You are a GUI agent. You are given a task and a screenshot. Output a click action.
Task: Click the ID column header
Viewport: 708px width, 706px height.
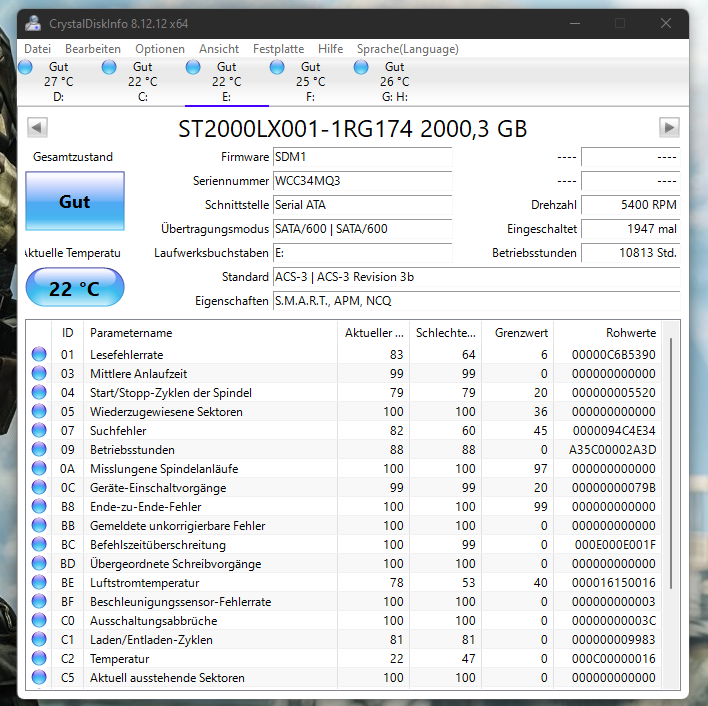(x=68, y=333)
